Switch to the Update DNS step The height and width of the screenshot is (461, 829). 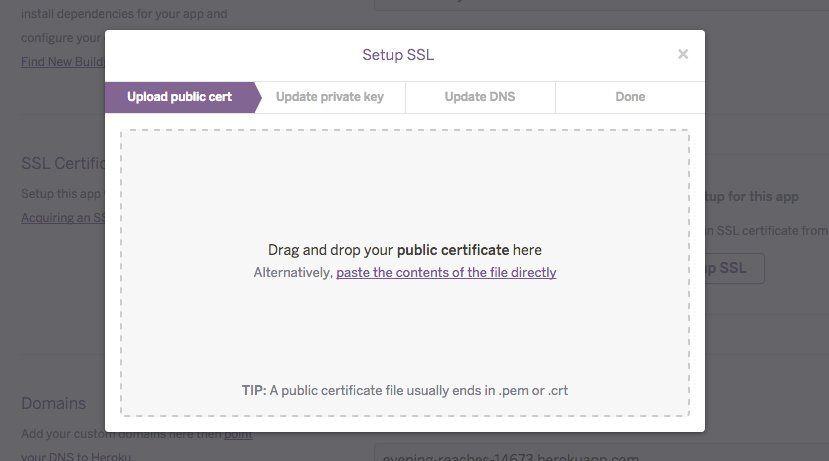pyautogui.click(x=480, y=97)
